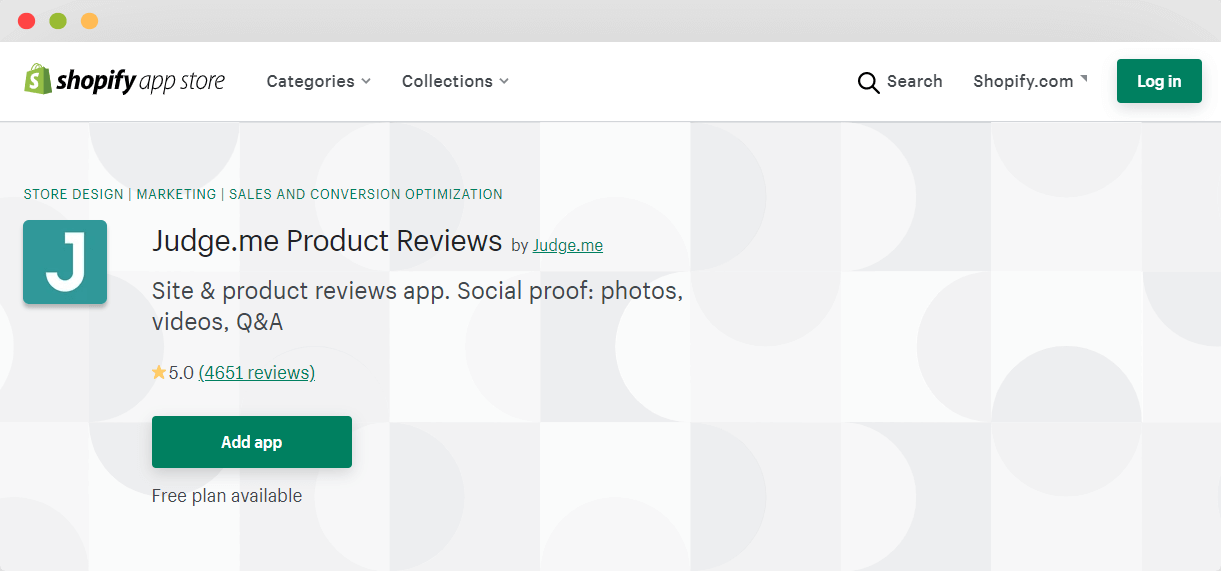The width and height of the screenshot is (1221, 571).
Task: Click the orange window control button
Action: 89,21
